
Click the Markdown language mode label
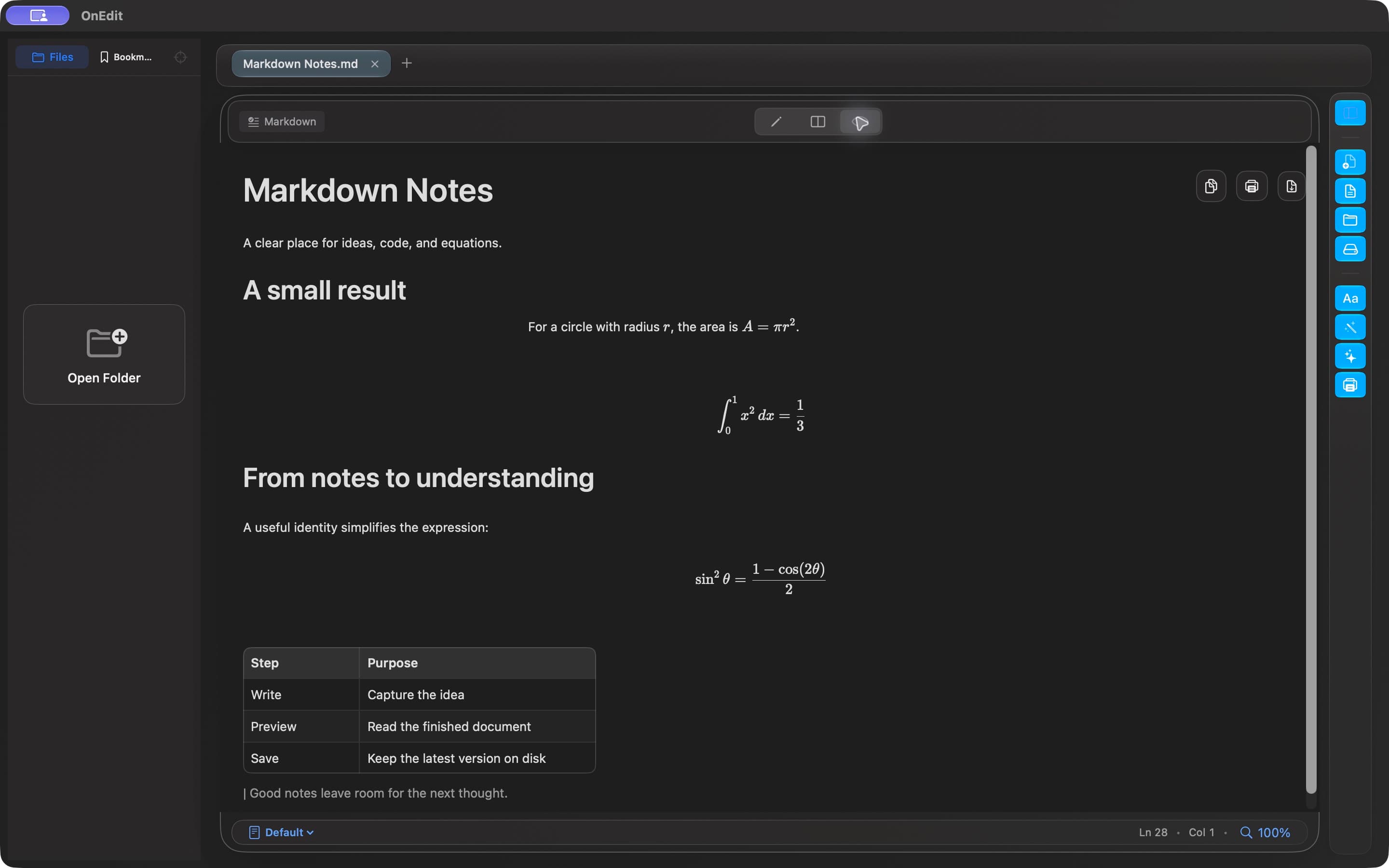[x=282, y=122]
